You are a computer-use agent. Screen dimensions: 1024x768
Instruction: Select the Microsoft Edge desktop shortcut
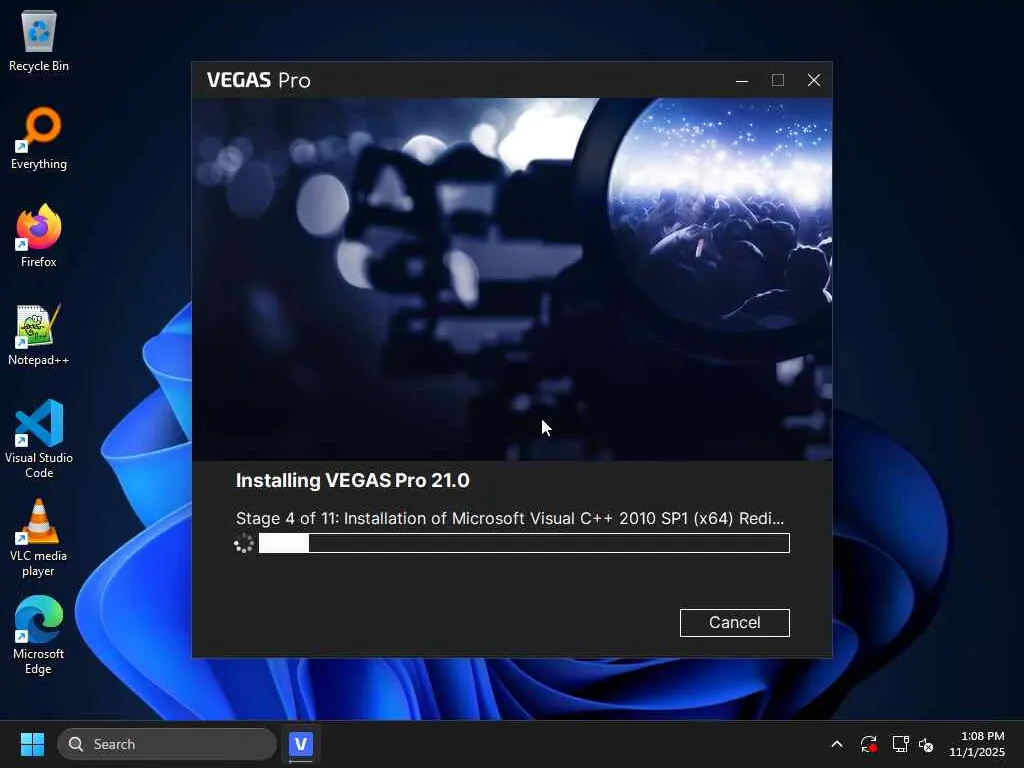coord(39,635)
